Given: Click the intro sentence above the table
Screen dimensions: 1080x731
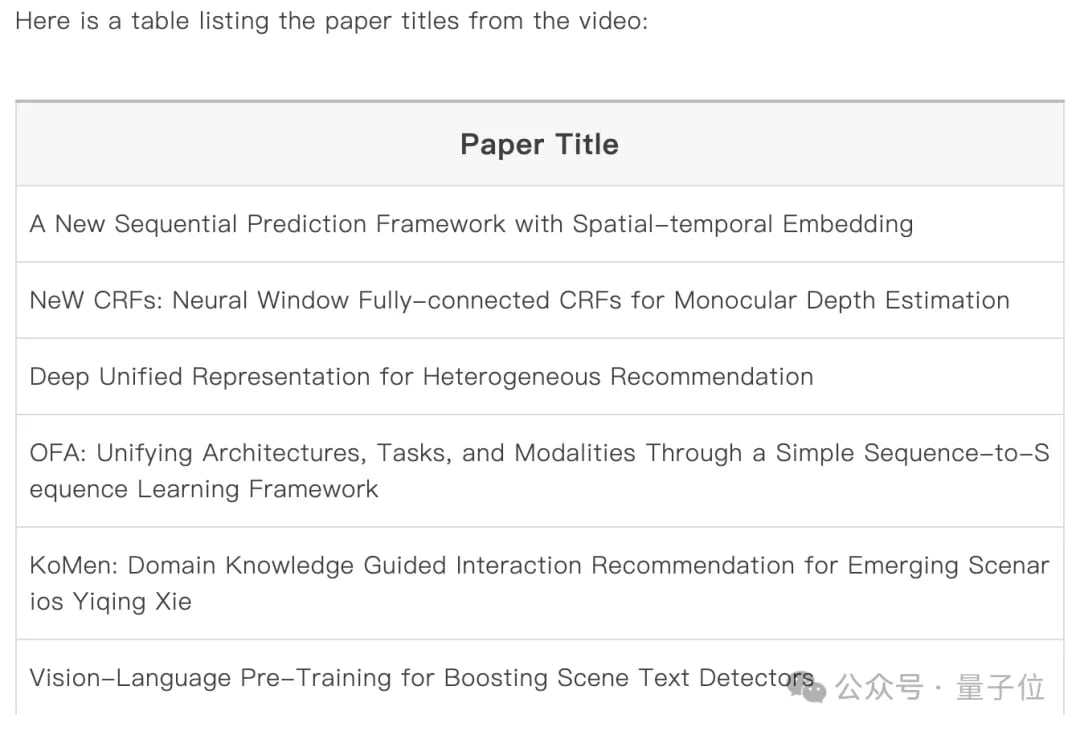Looking at the screenshot, I should click(331, 21).
